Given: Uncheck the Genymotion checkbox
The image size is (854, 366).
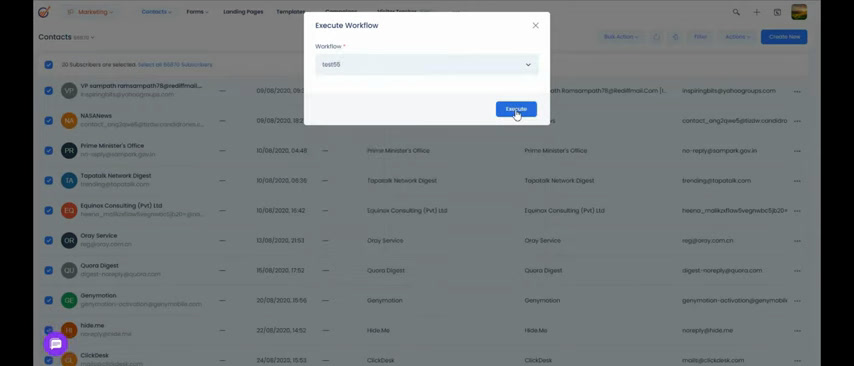Looking at the screenshot, I should (x=48, y=300).
